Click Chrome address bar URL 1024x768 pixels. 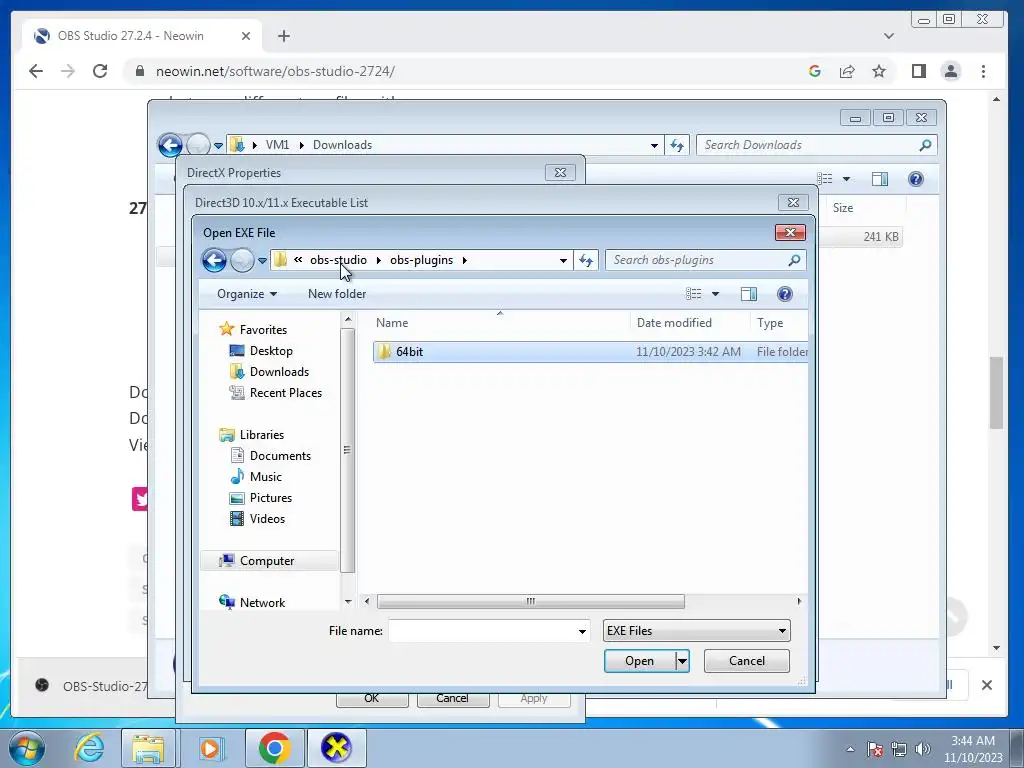(x=275, y=71)
